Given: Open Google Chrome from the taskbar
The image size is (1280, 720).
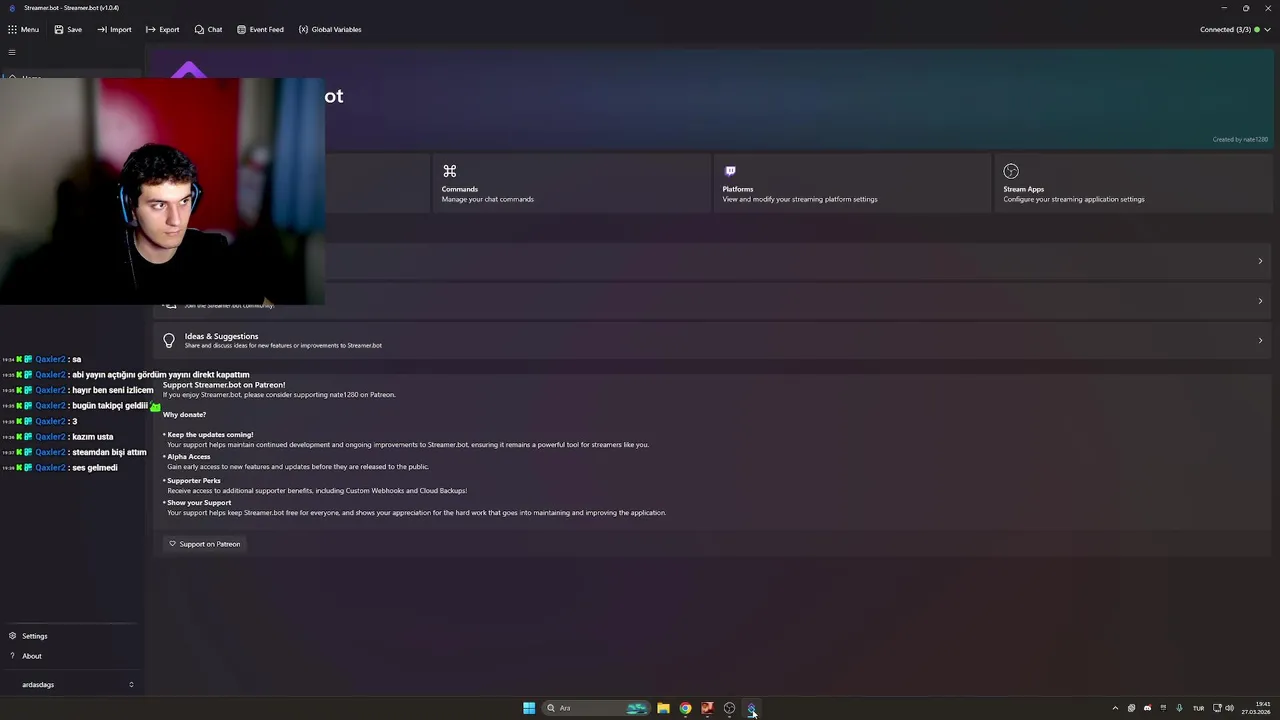Looking at the screenshot, I should (685, 708).
